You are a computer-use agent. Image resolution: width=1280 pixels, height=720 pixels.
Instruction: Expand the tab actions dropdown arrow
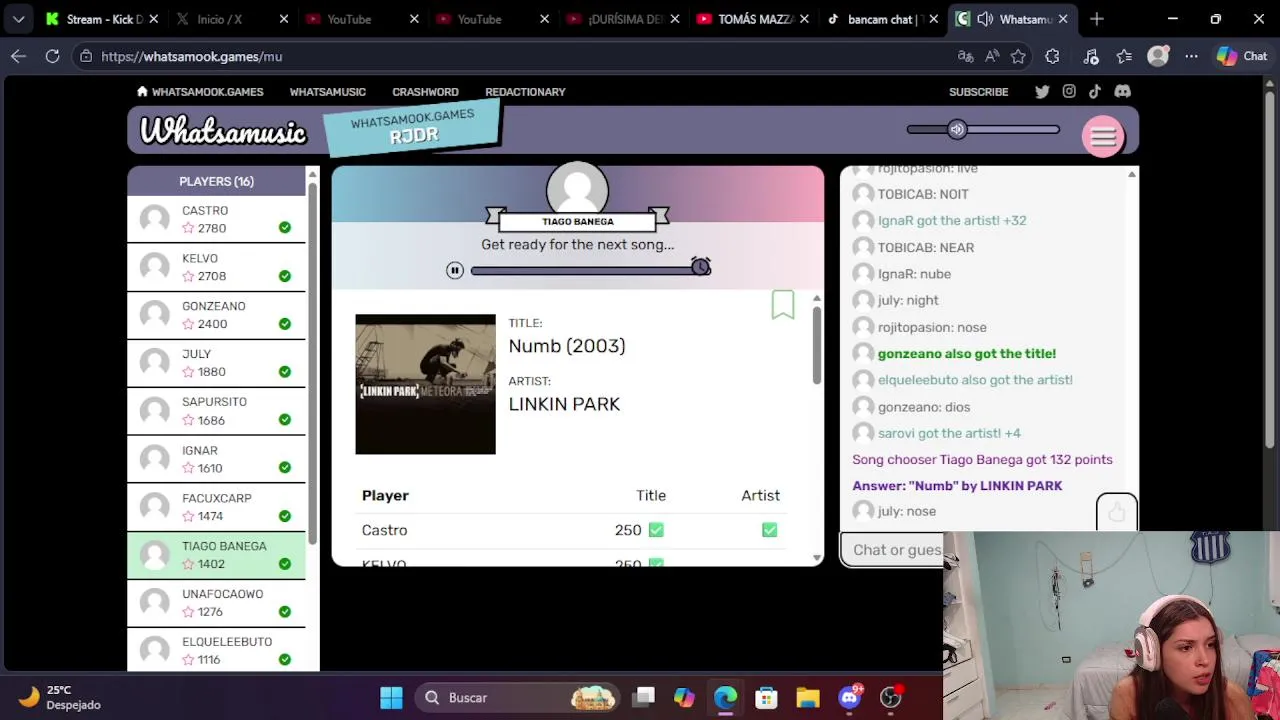point(18,19)
